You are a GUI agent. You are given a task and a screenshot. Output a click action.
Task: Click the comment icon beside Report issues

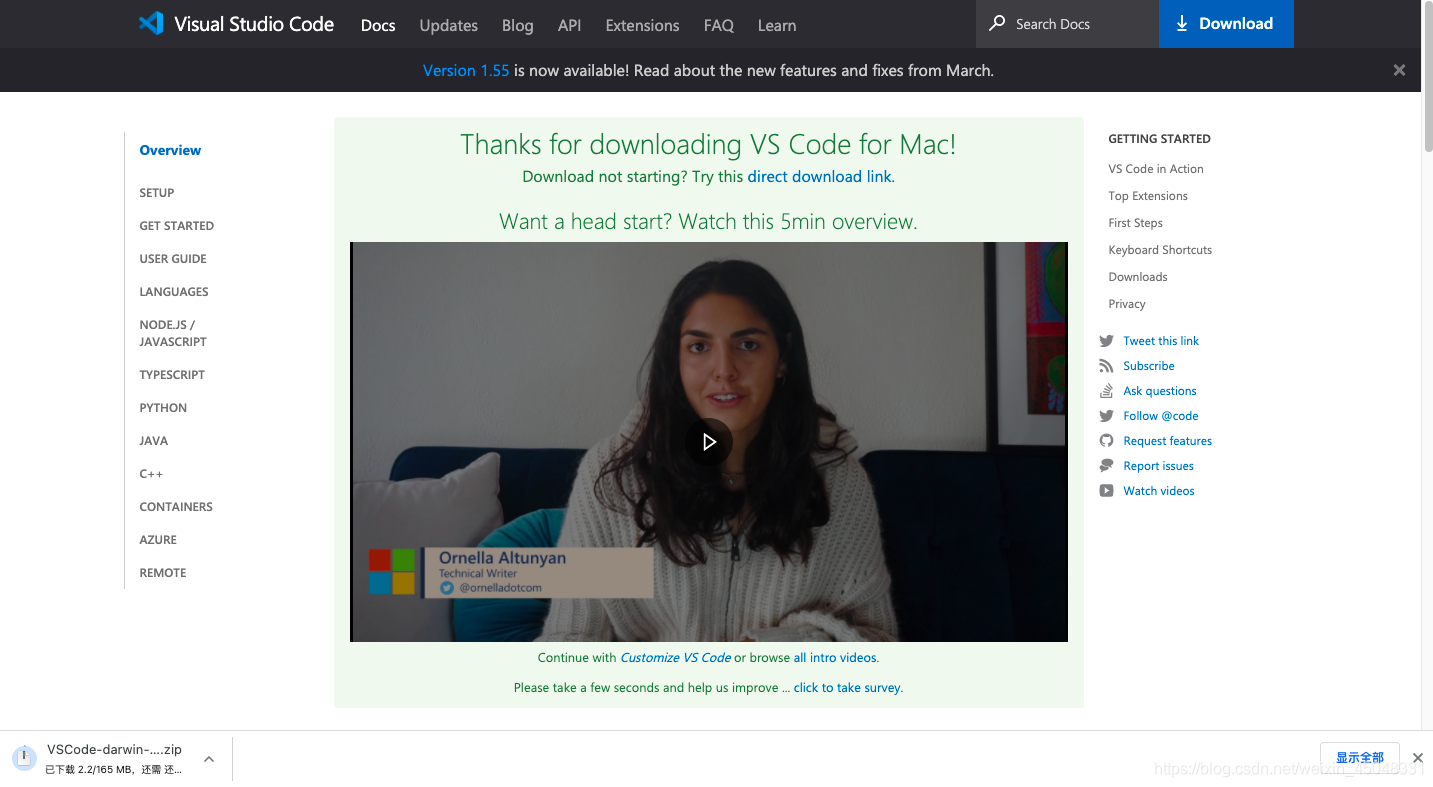point(1106,466)
